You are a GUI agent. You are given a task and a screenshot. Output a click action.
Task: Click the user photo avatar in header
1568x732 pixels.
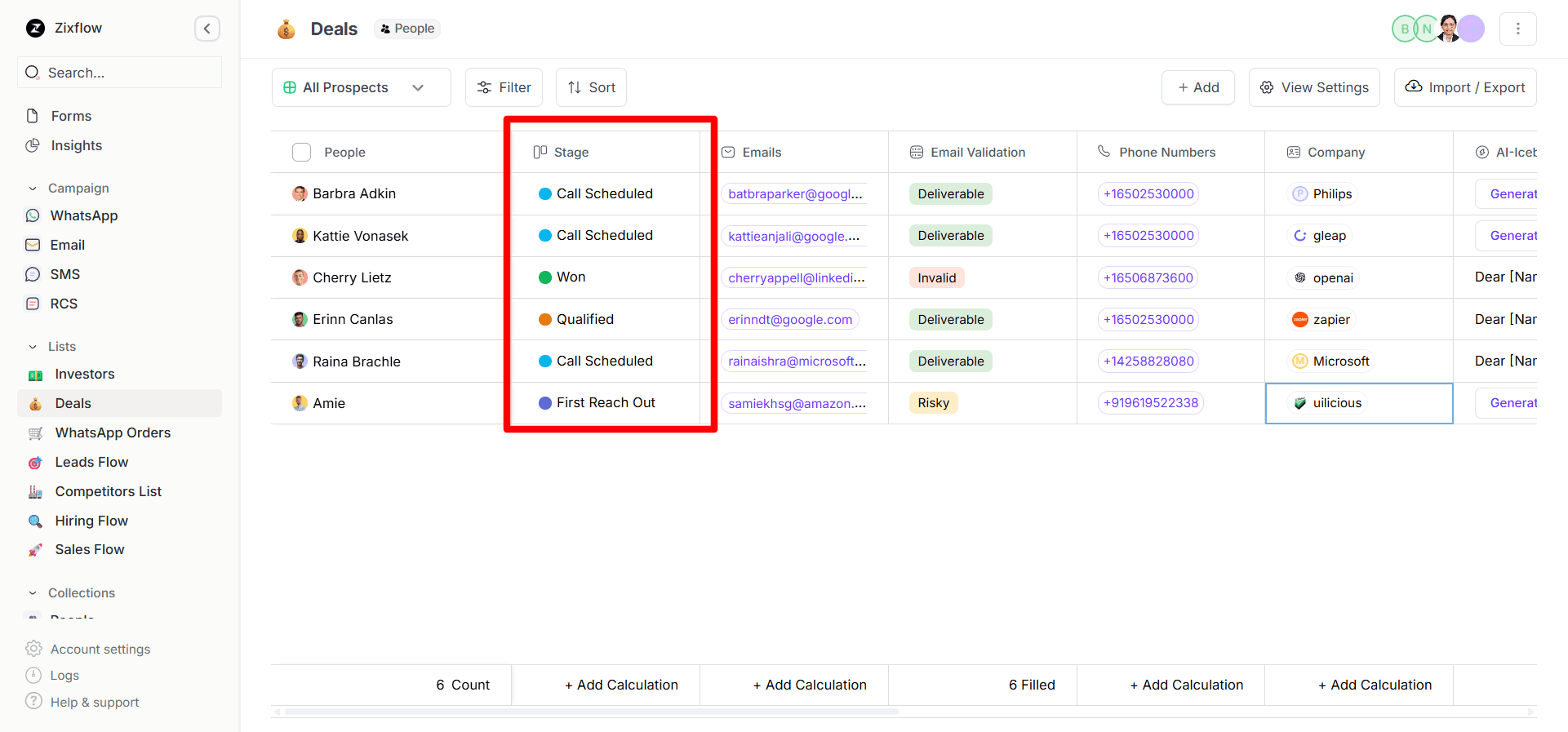[x=1449, y=29]
